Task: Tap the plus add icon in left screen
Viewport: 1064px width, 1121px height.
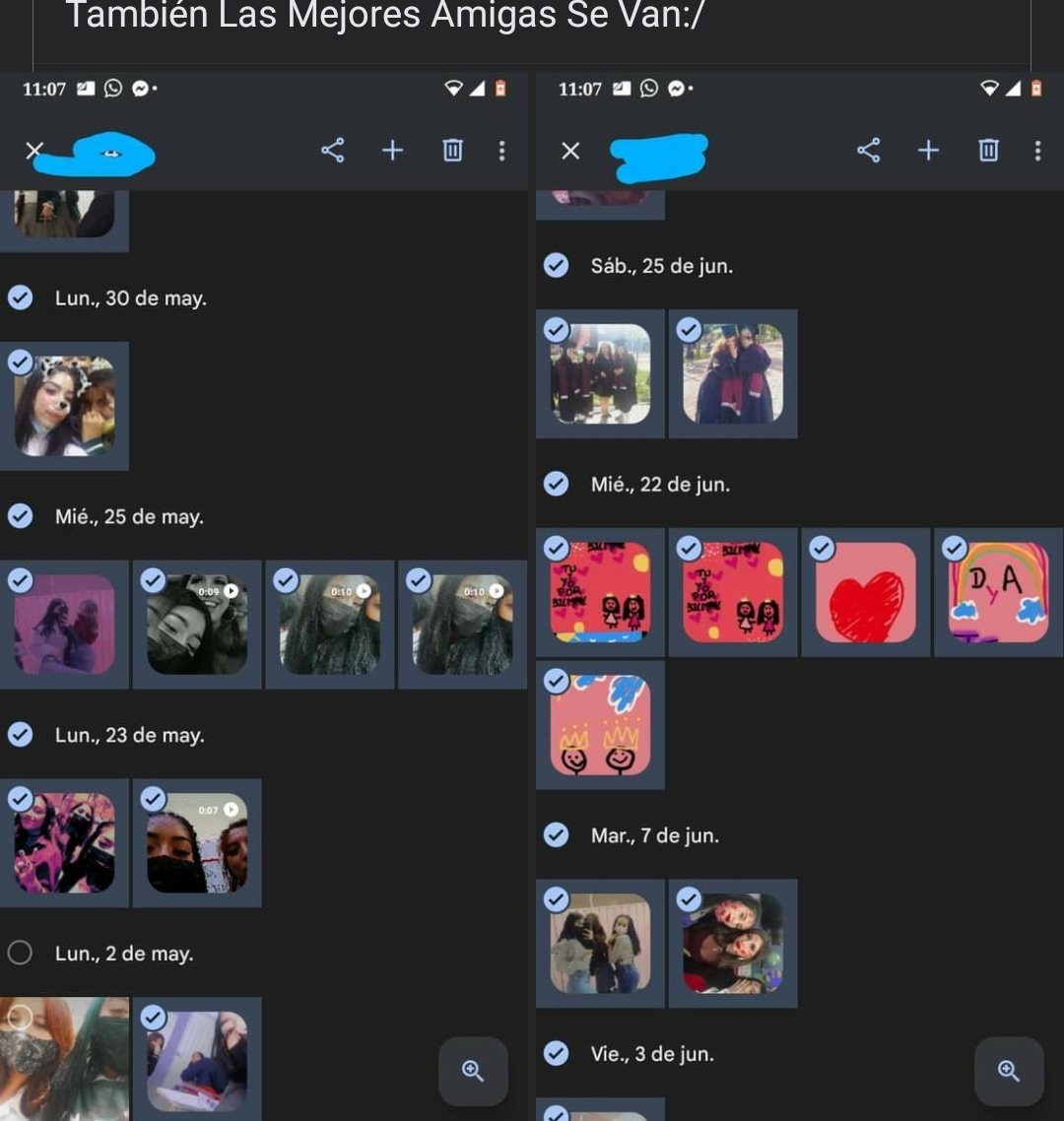Action: coord(392,150)
